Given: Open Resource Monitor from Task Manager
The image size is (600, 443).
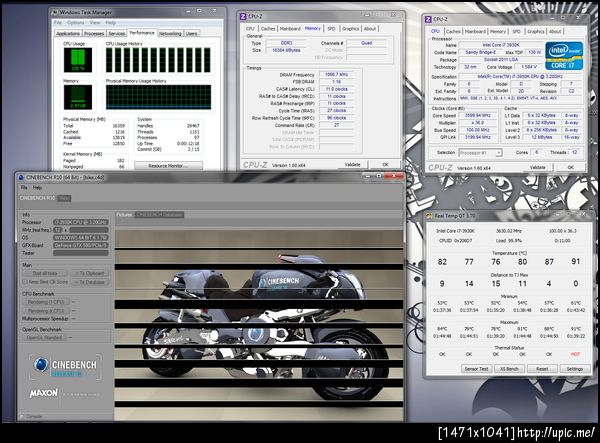Looking at the screenshot, I should coord(168,166).
